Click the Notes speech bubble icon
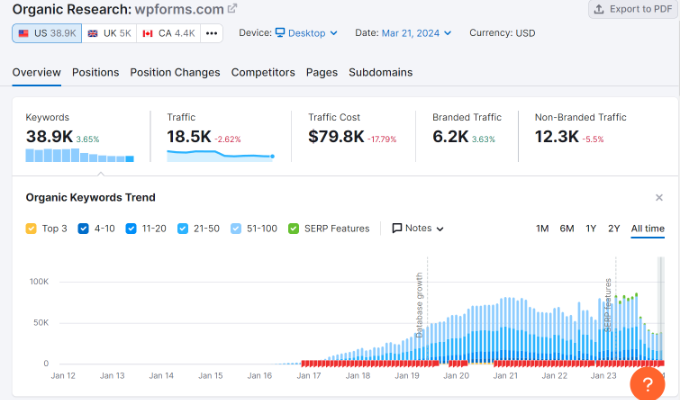Viewport: 680px width, 400px height. (x=397, y=228)
